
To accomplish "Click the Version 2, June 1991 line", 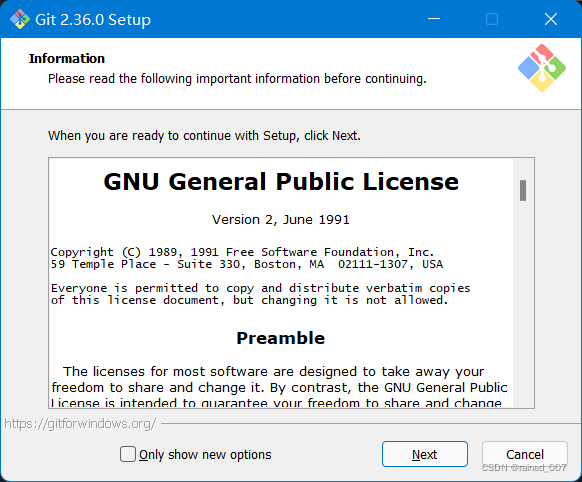I will (281, 220).
